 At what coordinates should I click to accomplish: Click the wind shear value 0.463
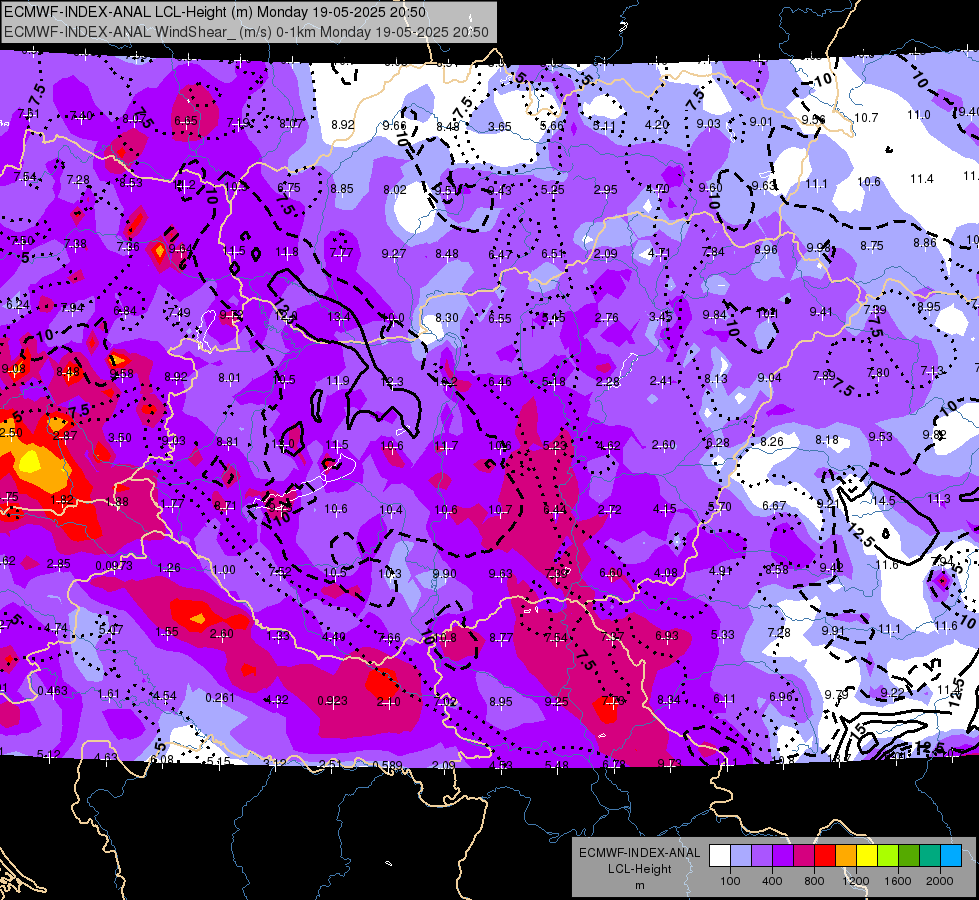(x=52, y=691)
